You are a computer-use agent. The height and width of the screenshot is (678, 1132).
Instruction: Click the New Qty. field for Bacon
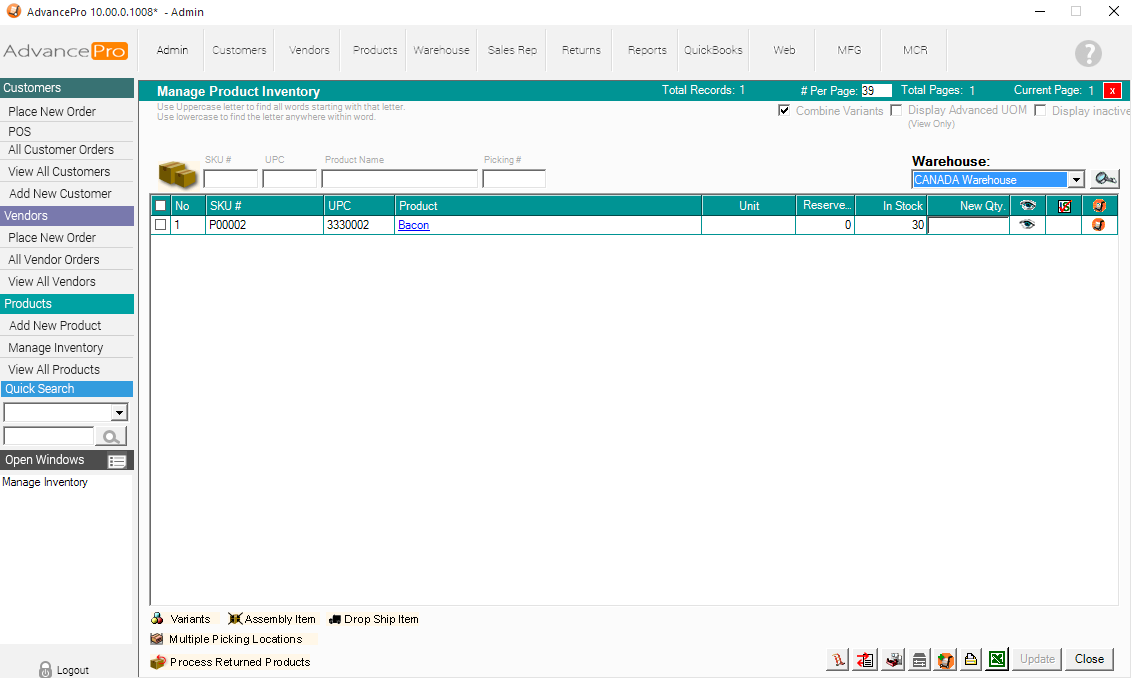968,226
